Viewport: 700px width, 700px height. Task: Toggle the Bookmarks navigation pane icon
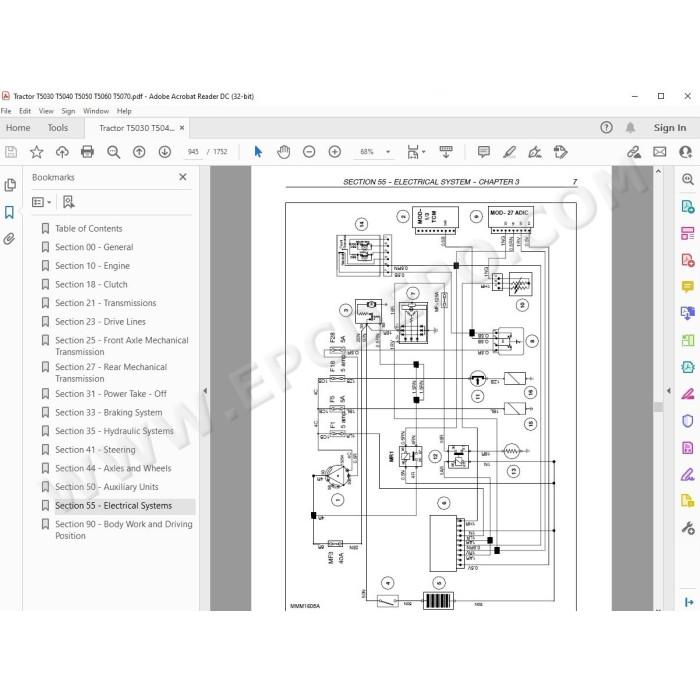(x=9, y=212)
